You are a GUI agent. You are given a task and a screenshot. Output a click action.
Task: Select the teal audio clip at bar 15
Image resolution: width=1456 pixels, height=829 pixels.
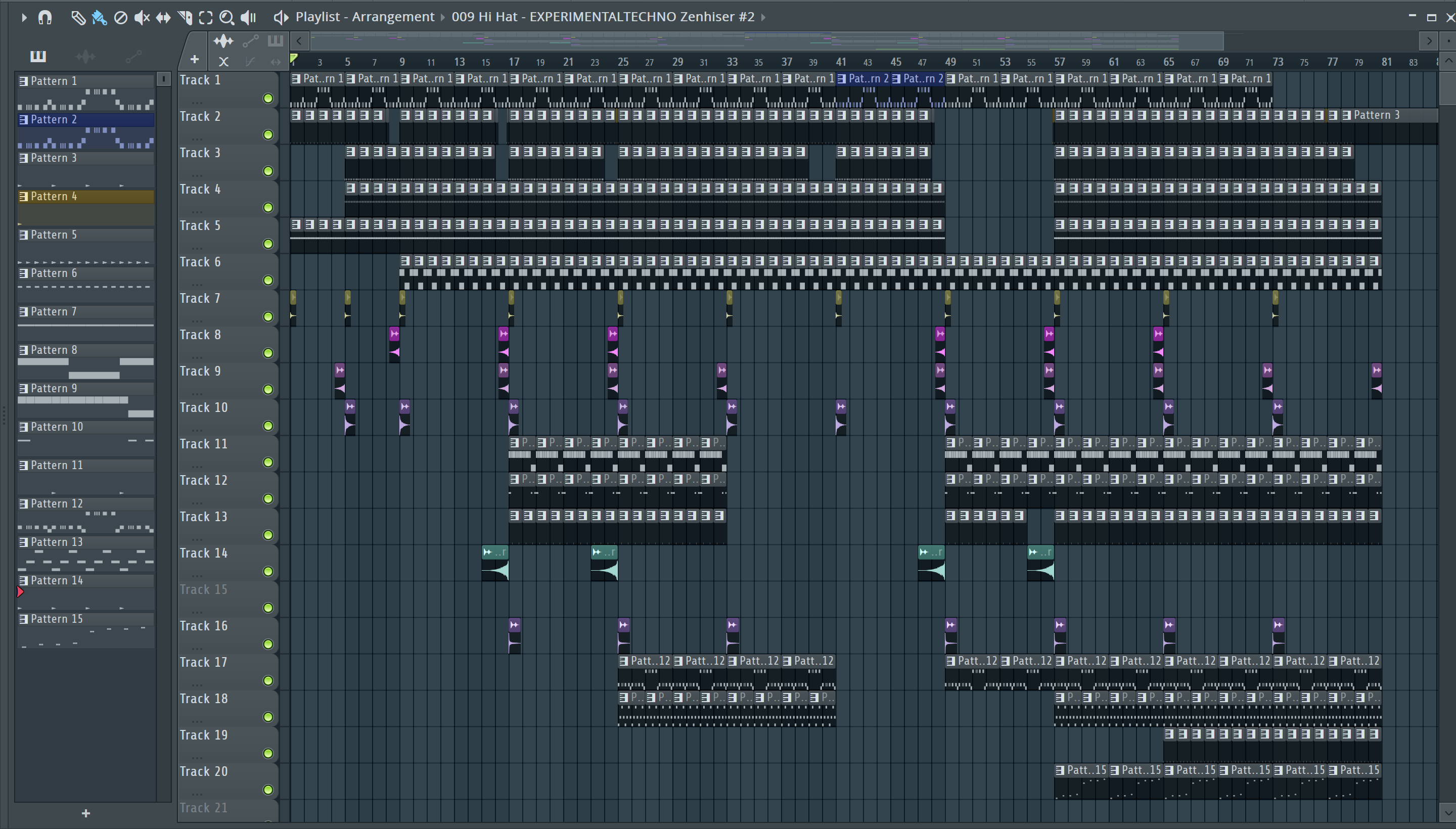point(495,563)
